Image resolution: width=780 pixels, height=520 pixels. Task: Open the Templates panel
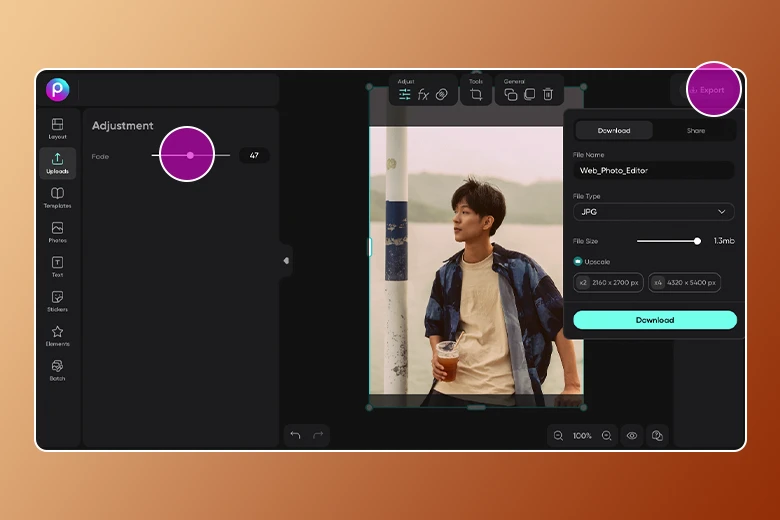[57, 197]
